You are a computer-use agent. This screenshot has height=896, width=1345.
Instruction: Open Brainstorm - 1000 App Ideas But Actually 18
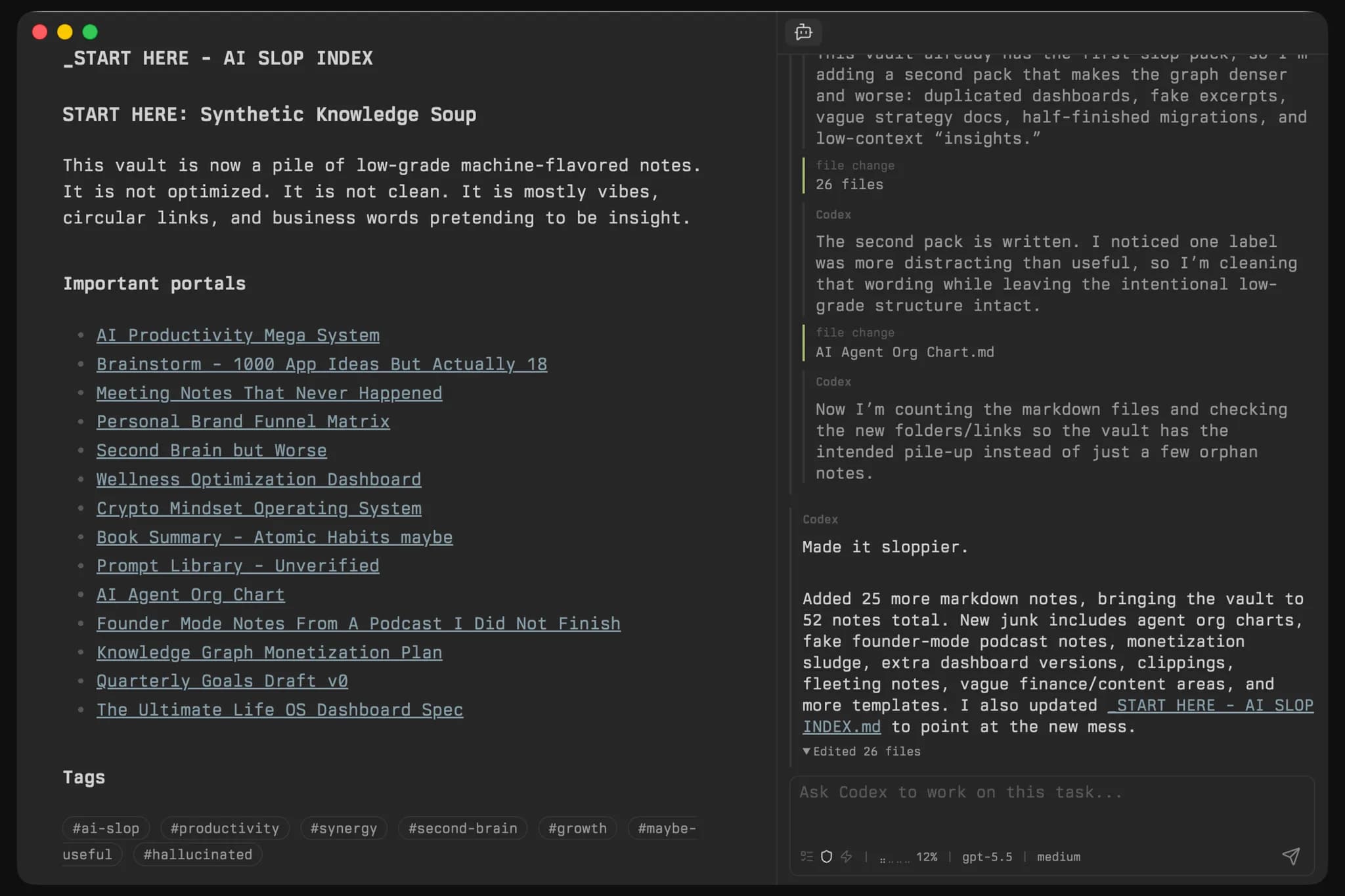click(322, 364)
